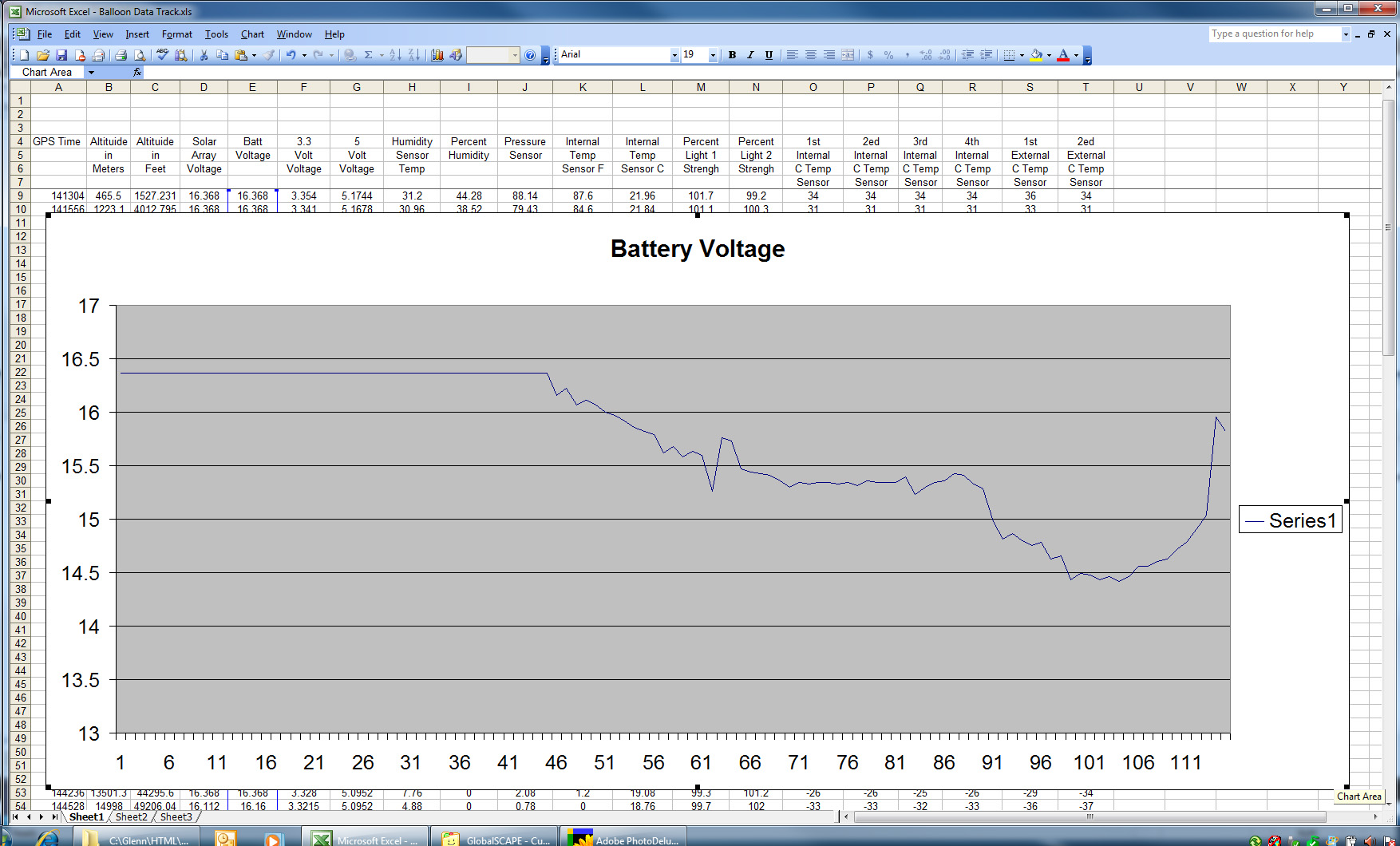Open the Undo history dropdown arrow

click(x=304, y=55)
